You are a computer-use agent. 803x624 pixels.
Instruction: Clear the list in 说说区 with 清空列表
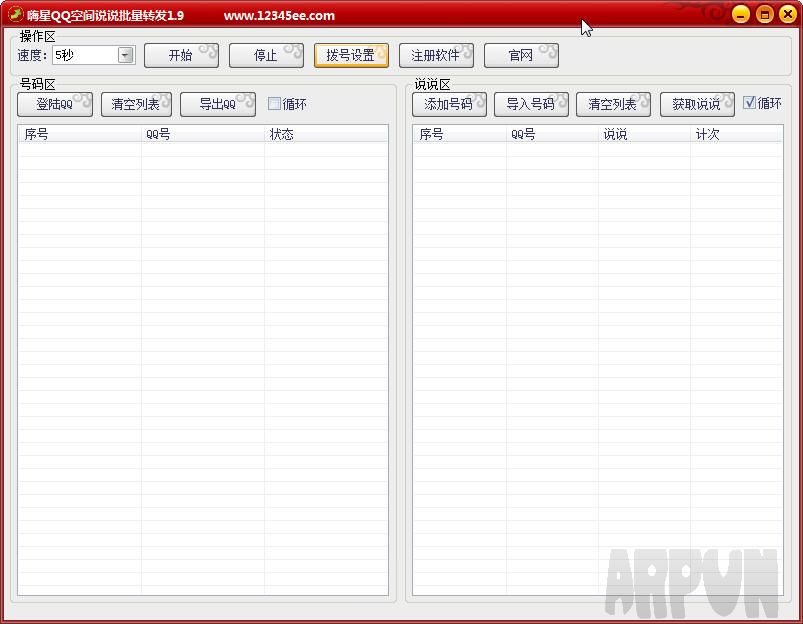(613, 105)
